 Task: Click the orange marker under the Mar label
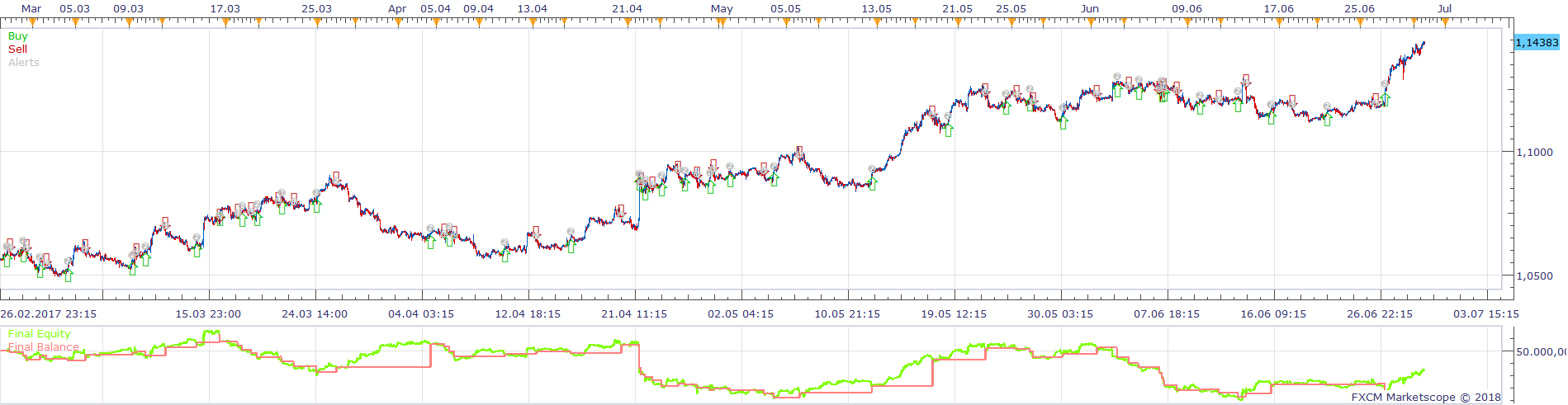point(31,22)
